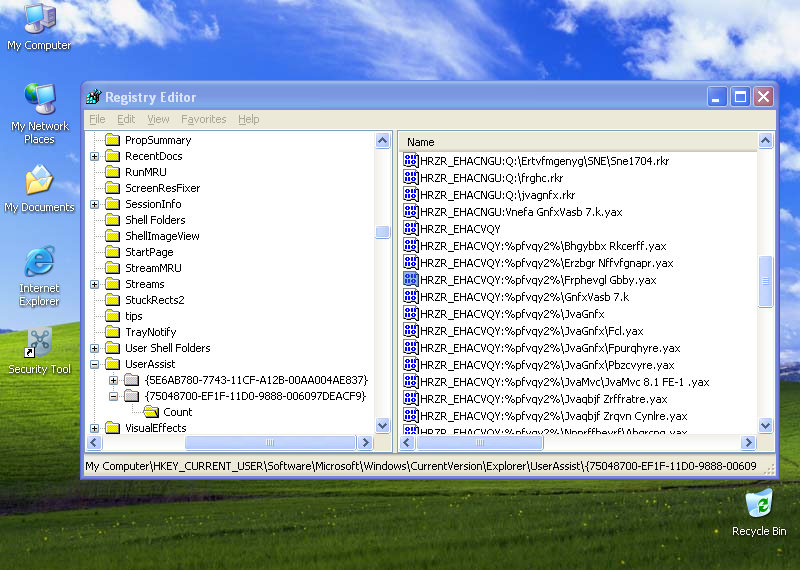Screen dimensions: 800x570
Task: Select the Count folder icon in tree
Action: 152,412
